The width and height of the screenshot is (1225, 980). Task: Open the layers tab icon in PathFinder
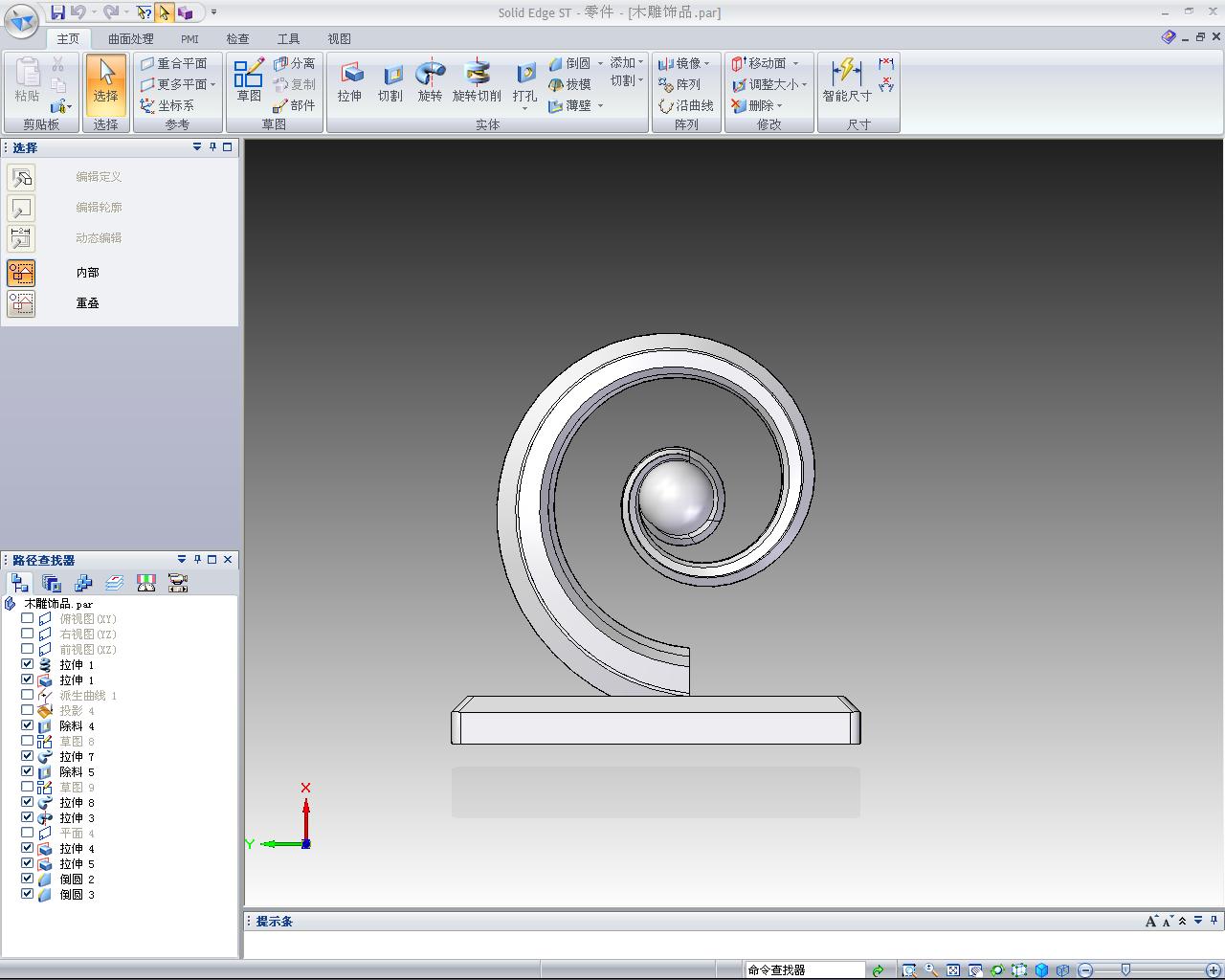coord(115,583)
